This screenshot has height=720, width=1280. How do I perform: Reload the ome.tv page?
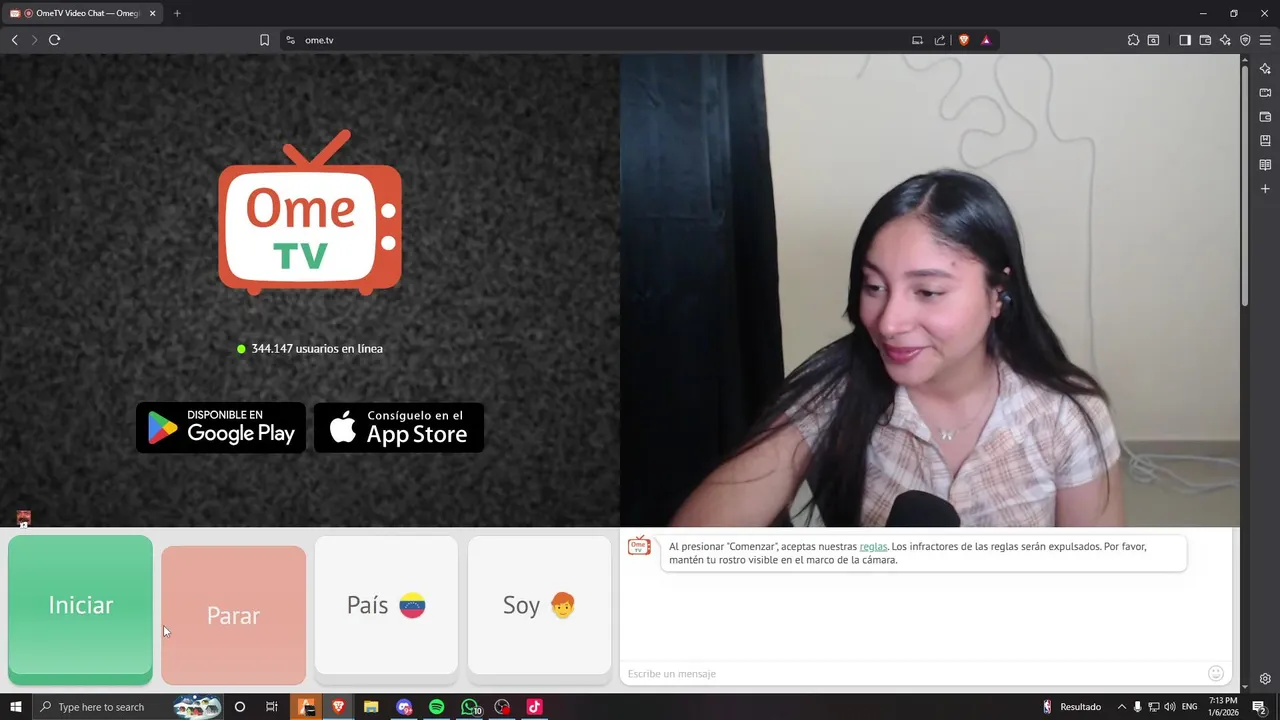coord(54,40)
